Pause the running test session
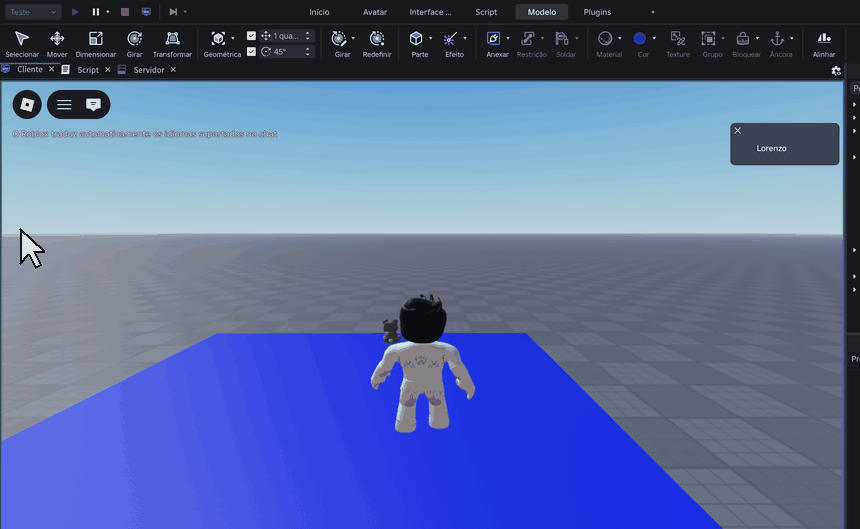 pyautogui.click(x=96, y=12)
